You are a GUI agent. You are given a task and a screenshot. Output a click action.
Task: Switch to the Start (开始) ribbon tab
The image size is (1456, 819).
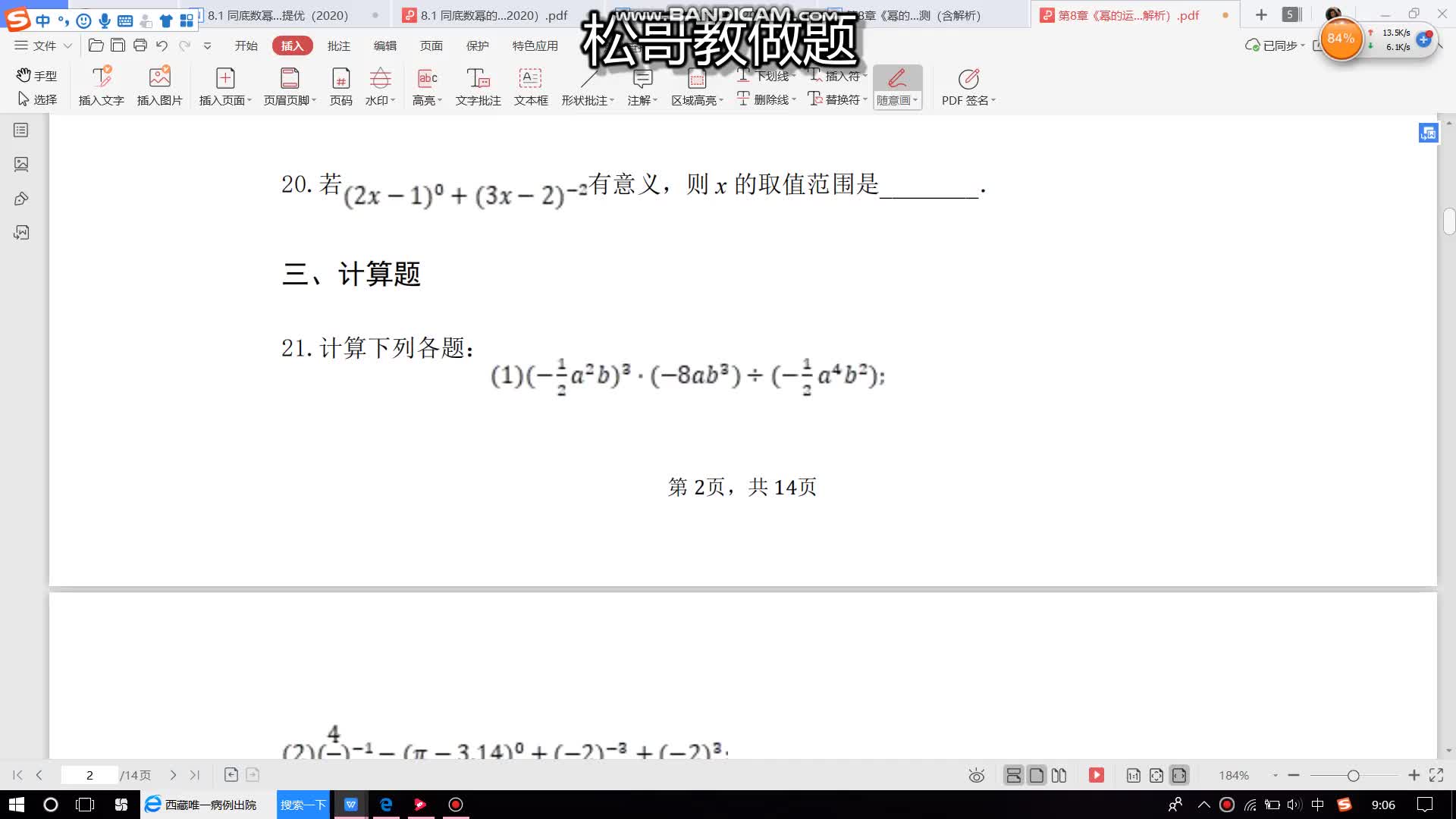coord(246,45)
